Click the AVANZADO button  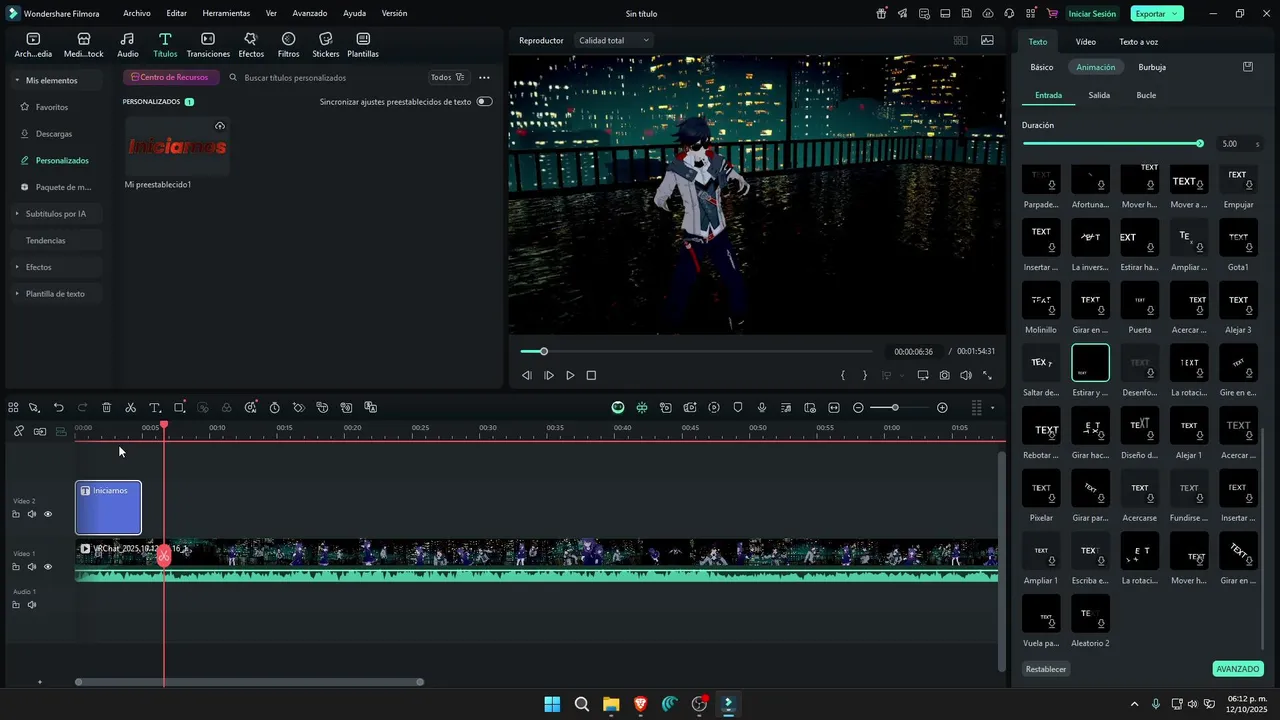coord(1238,669)
